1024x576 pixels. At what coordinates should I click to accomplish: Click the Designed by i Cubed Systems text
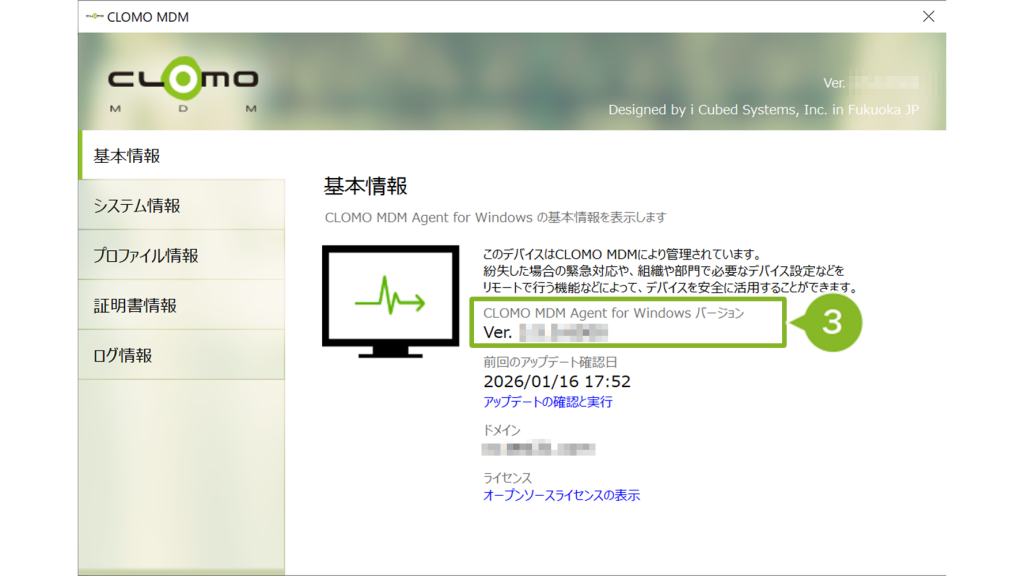coord(763,110)
